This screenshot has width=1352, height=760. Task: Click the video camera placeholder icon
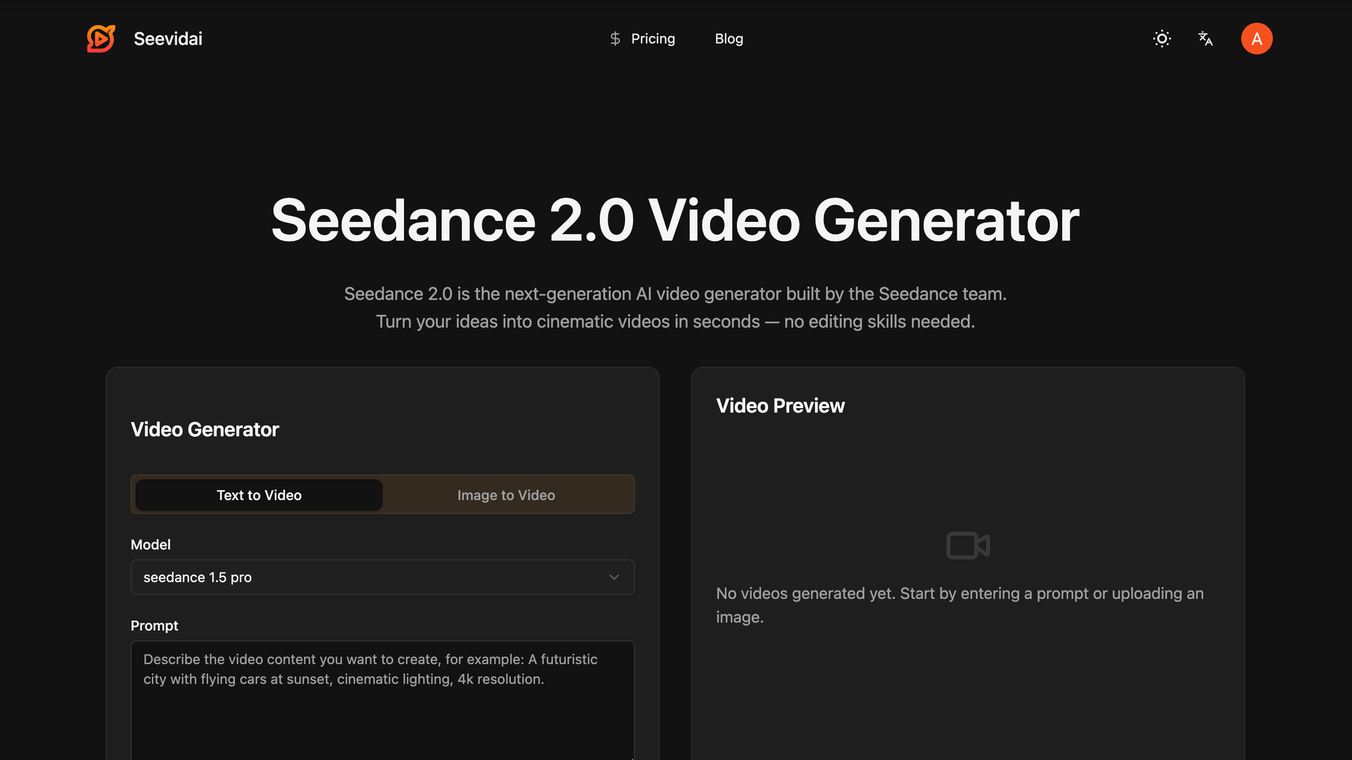pos(968,545)
